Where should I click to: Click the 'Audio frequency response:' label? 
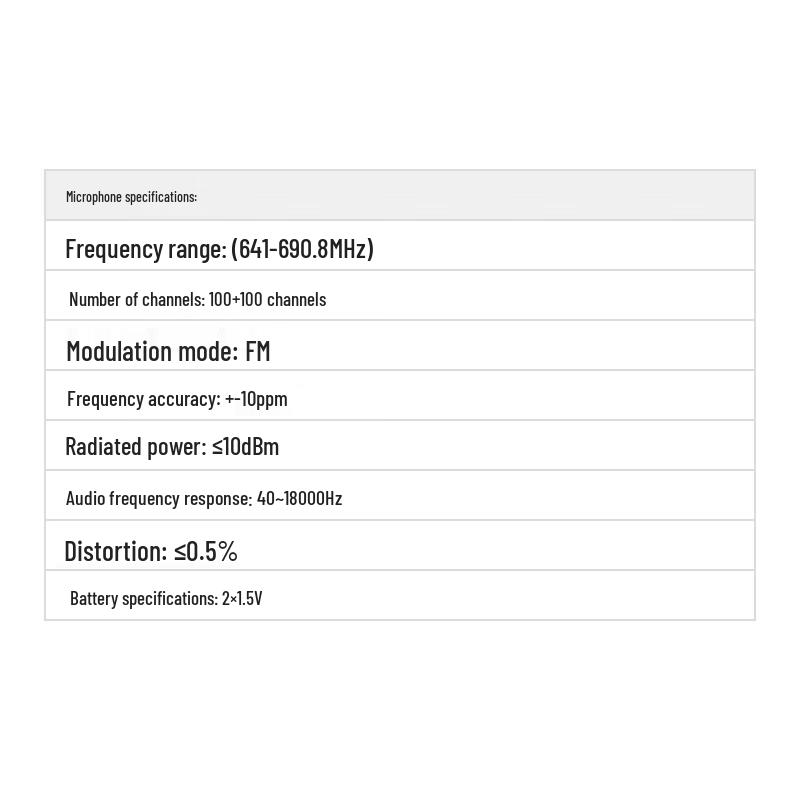coord(159,498)
